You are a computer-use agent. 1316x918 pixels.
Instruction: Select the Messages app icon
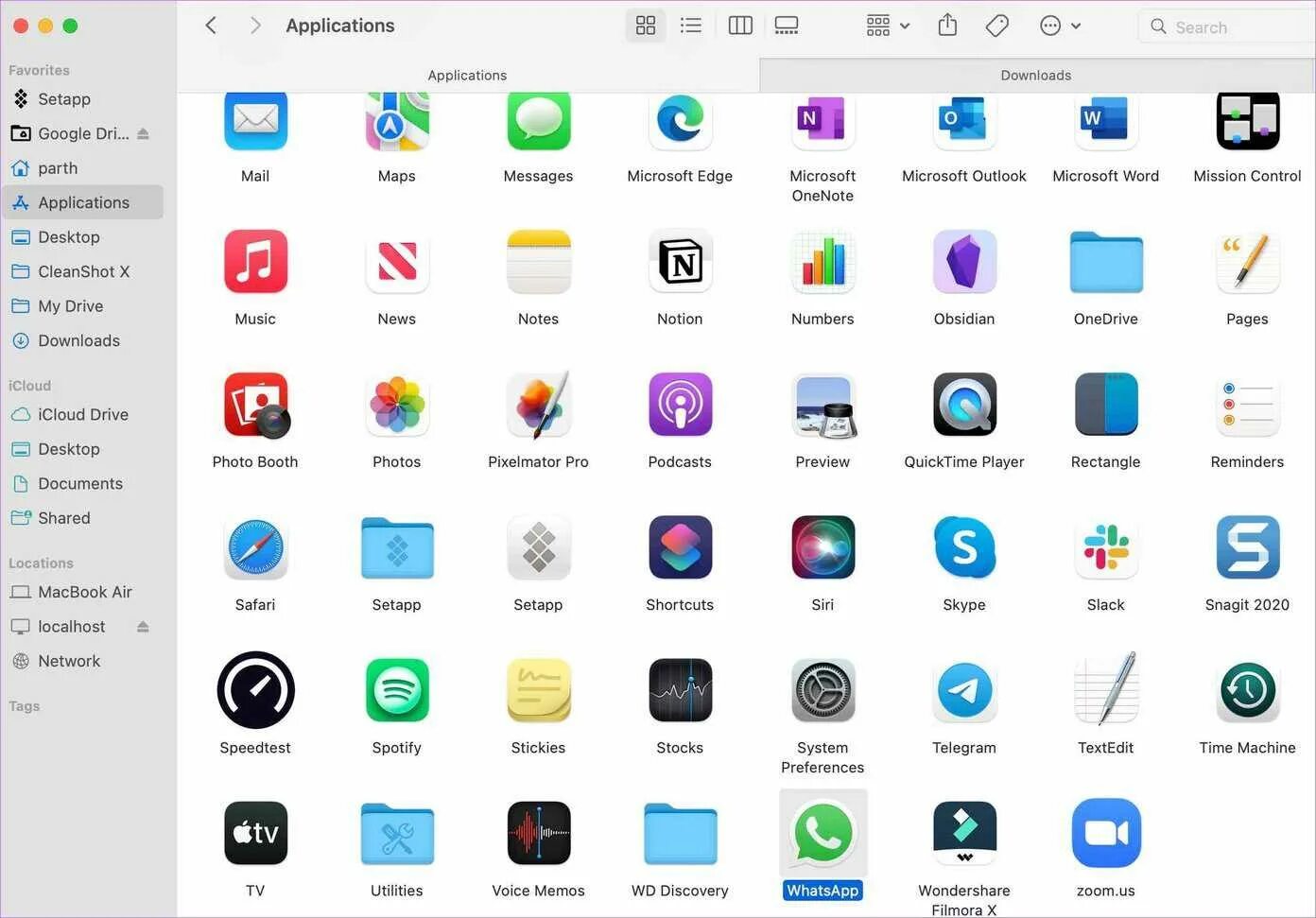click(539, 121)
